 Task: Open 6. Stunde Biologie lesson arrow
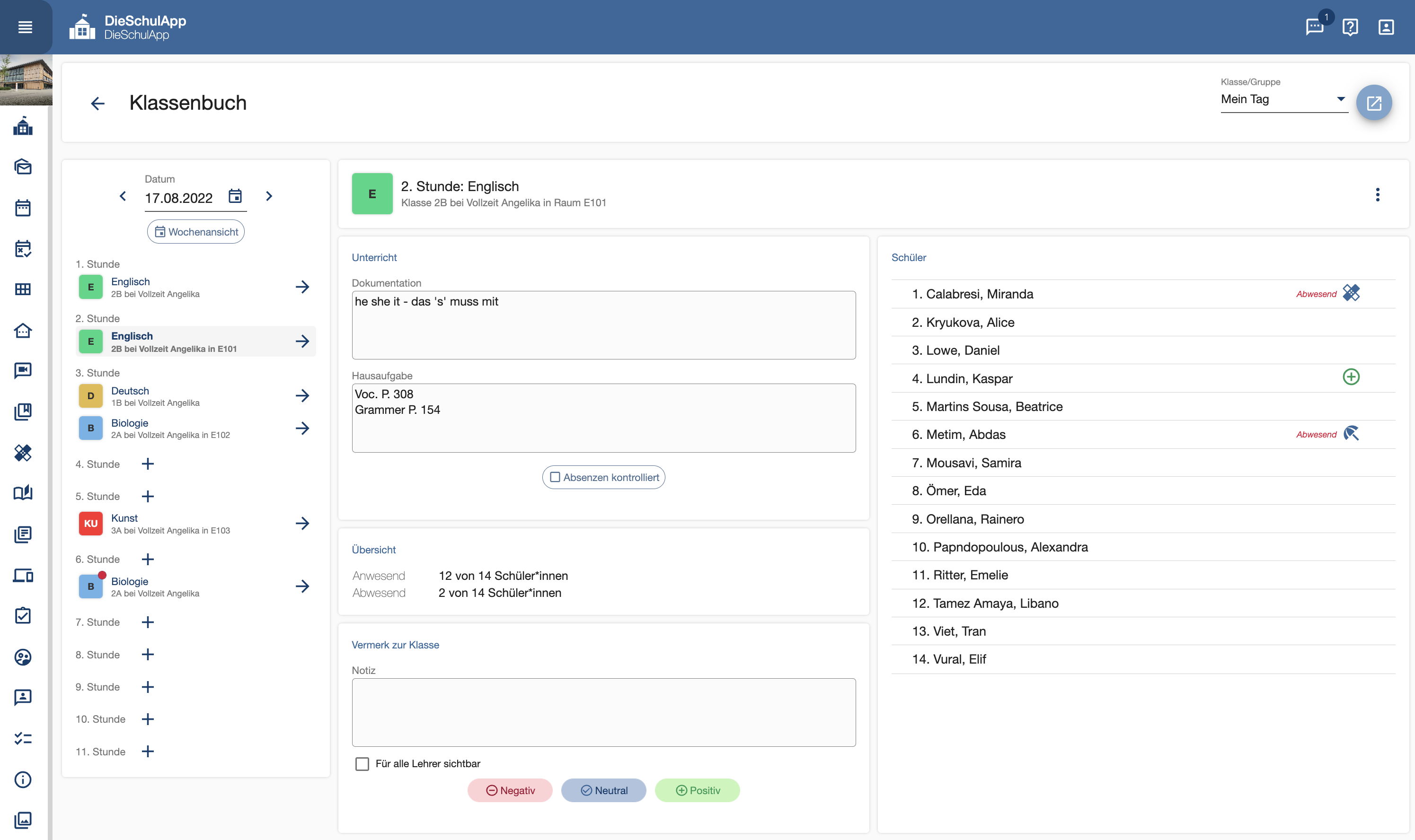click(302, 586)
